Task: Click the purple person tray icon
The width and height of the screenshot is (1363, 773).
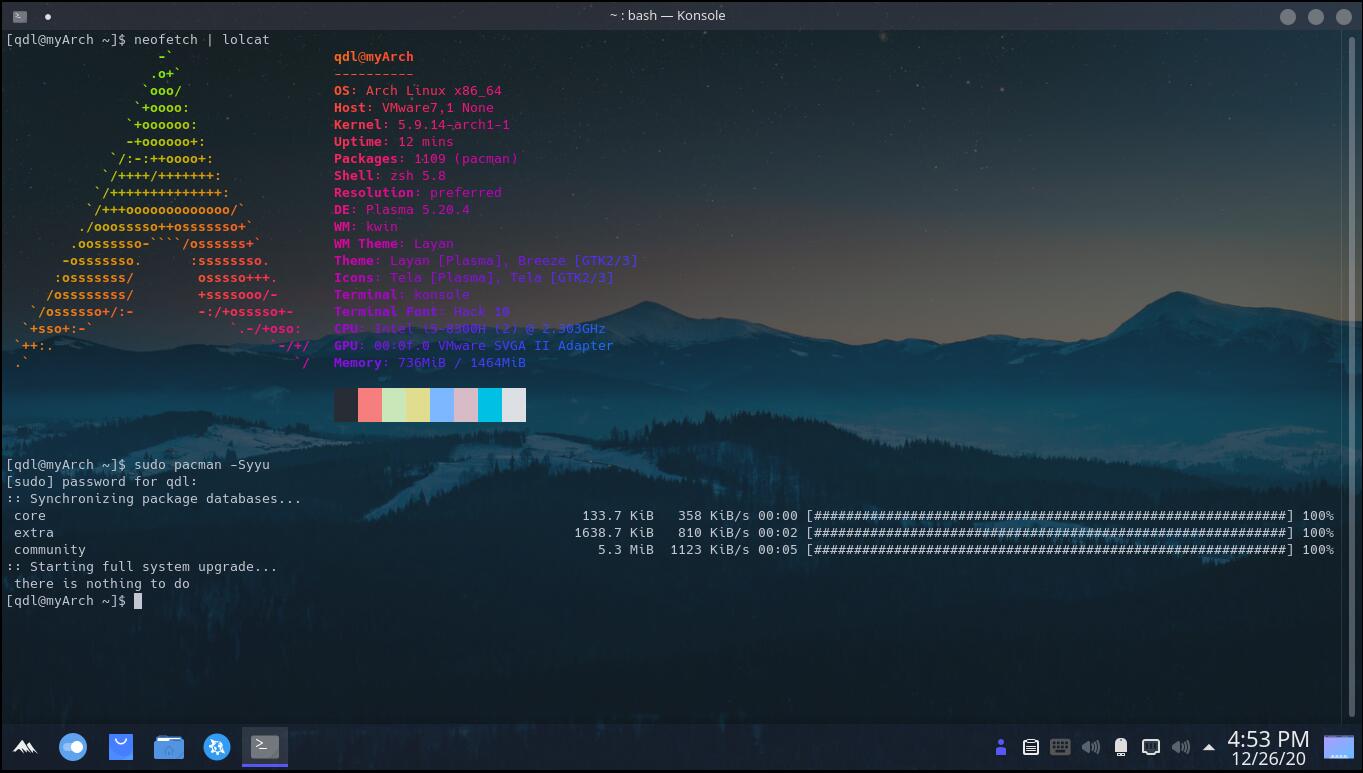Action: tap(1000, 747)
